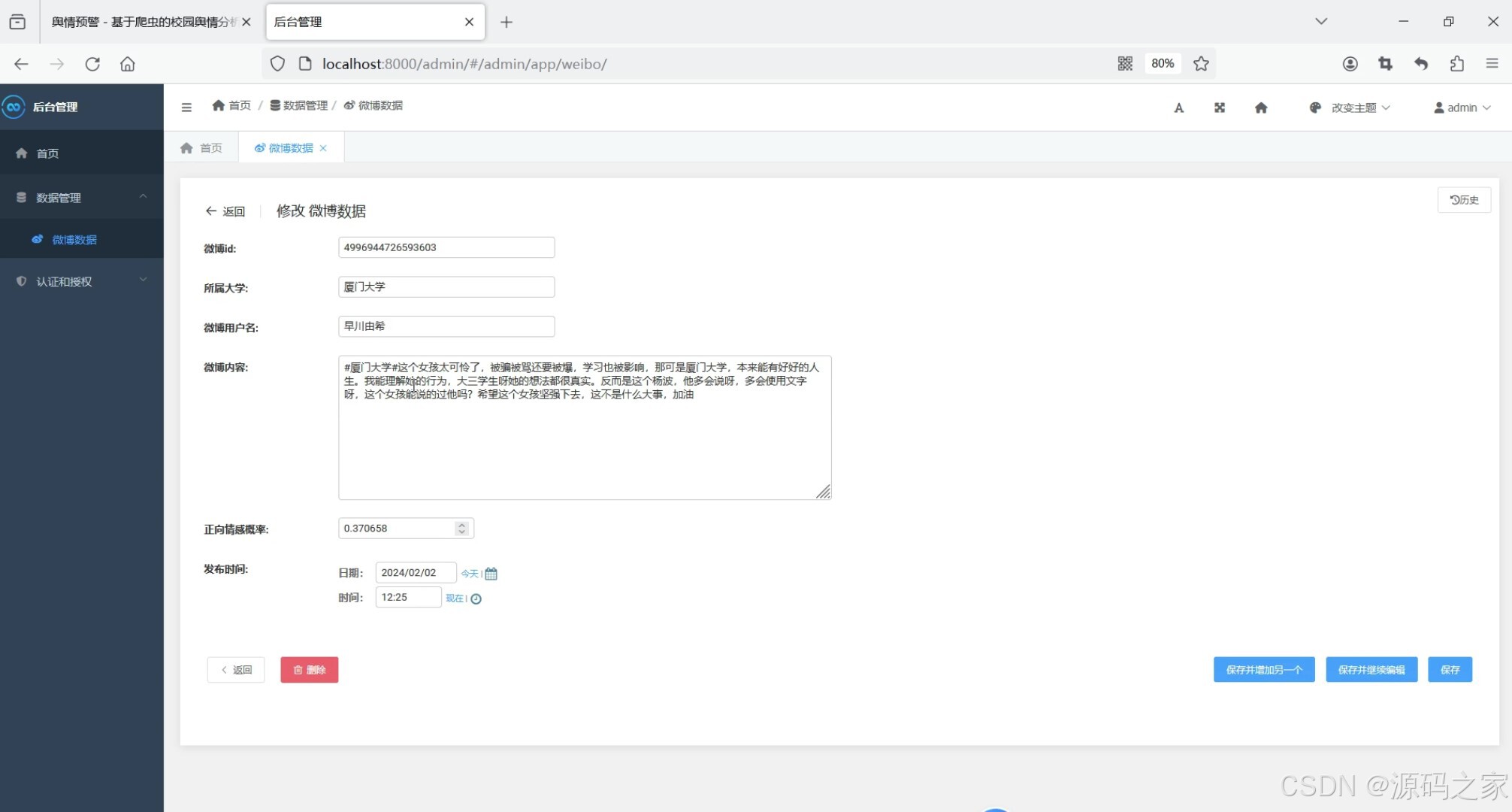Open clock picker icon beside time
The image size is (1512, 812).
pos(476,599)
